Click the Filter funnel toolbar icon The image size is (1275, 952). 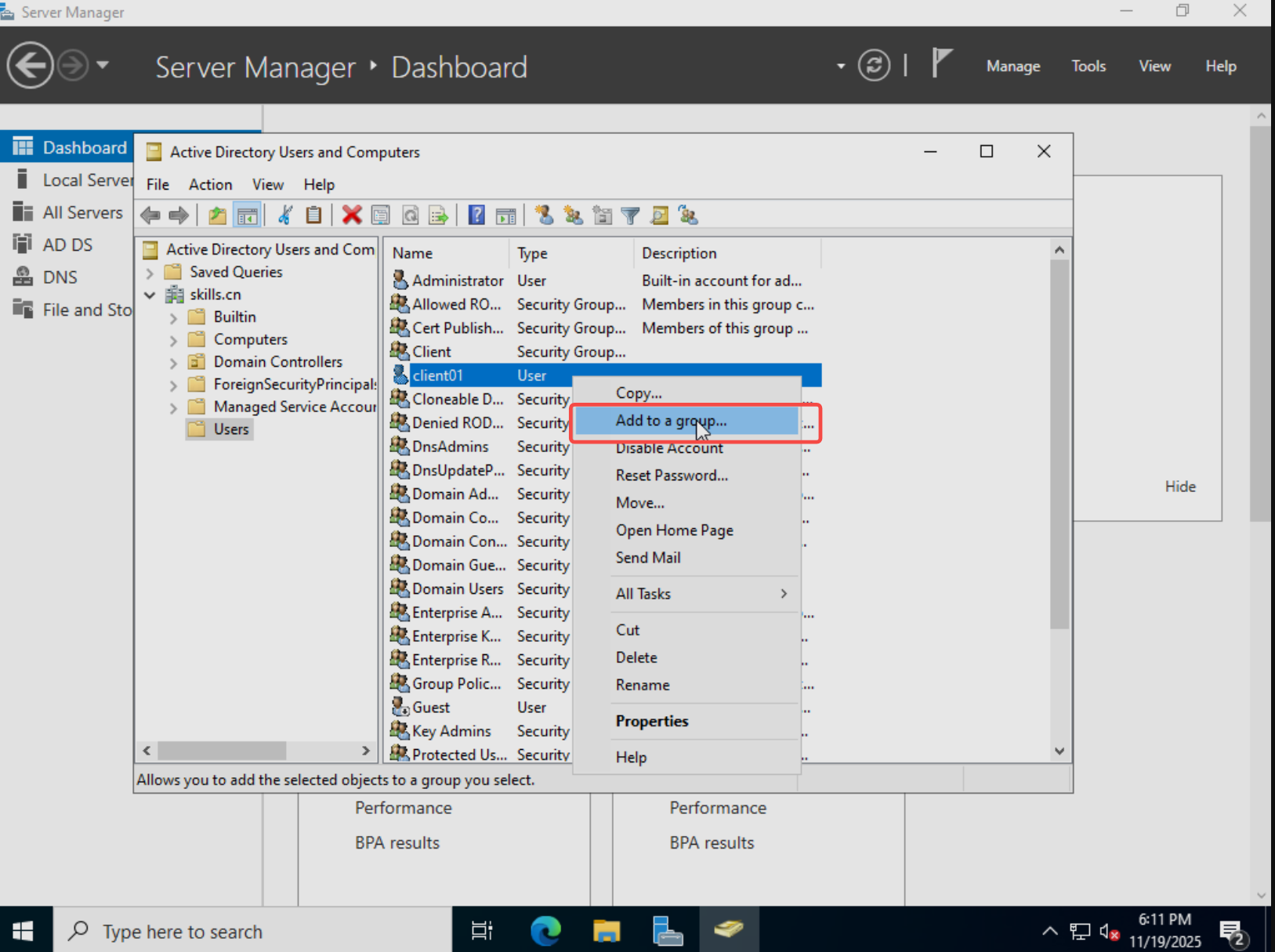click(630, 215)
